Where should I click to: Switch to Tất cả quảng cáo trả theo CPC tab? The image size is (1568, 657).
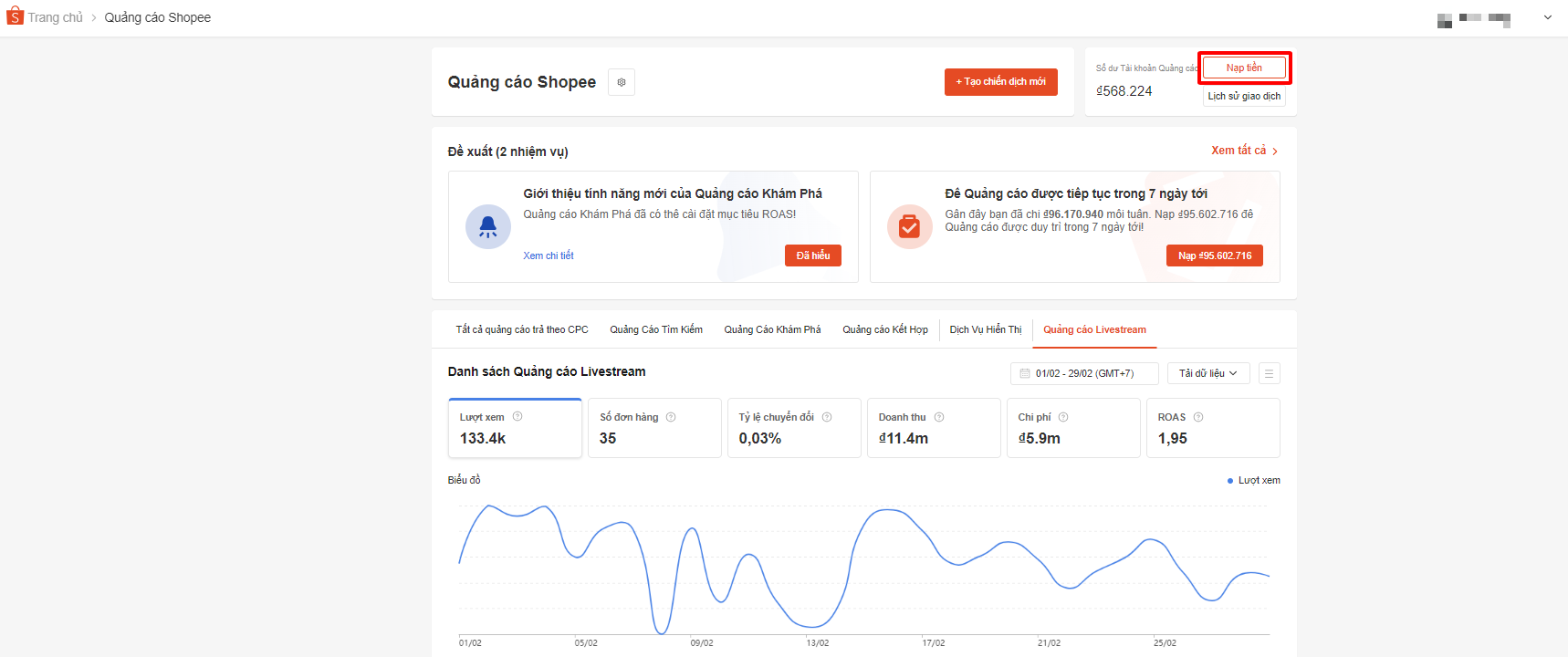[x=522, y=329]
